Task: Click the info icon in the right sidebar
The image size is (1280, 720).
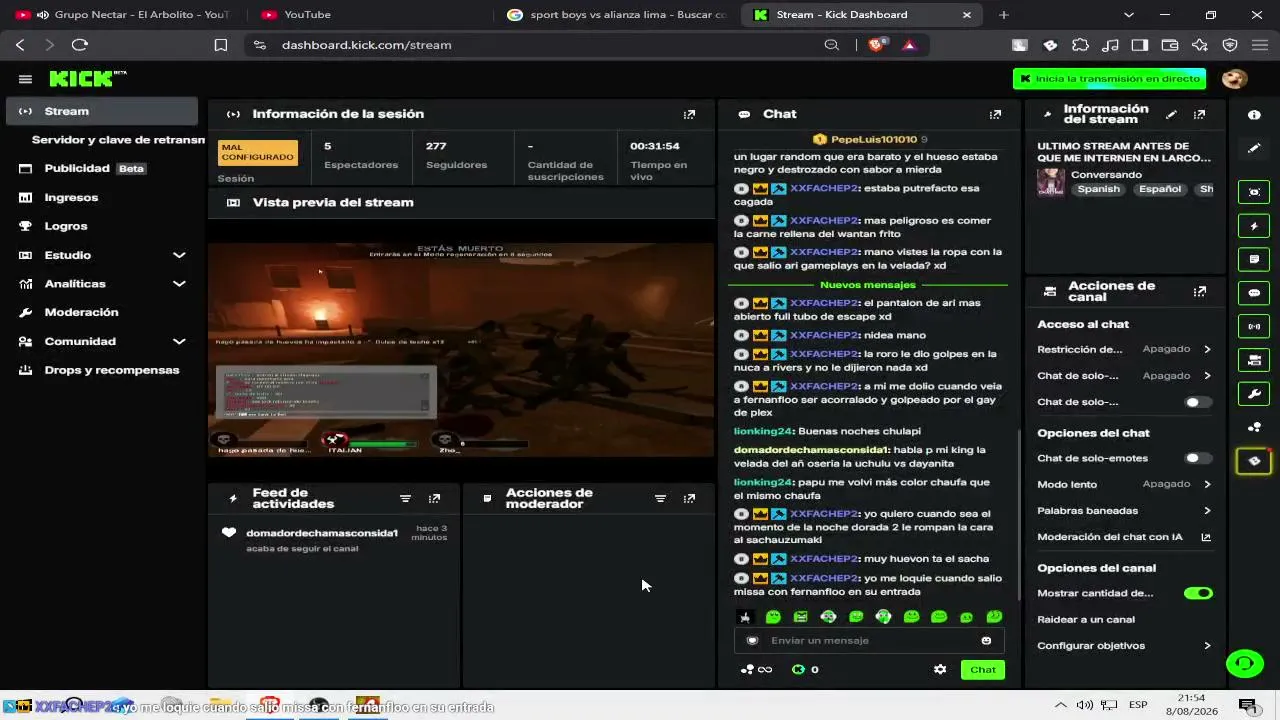Action: [x=1254, y=115]
